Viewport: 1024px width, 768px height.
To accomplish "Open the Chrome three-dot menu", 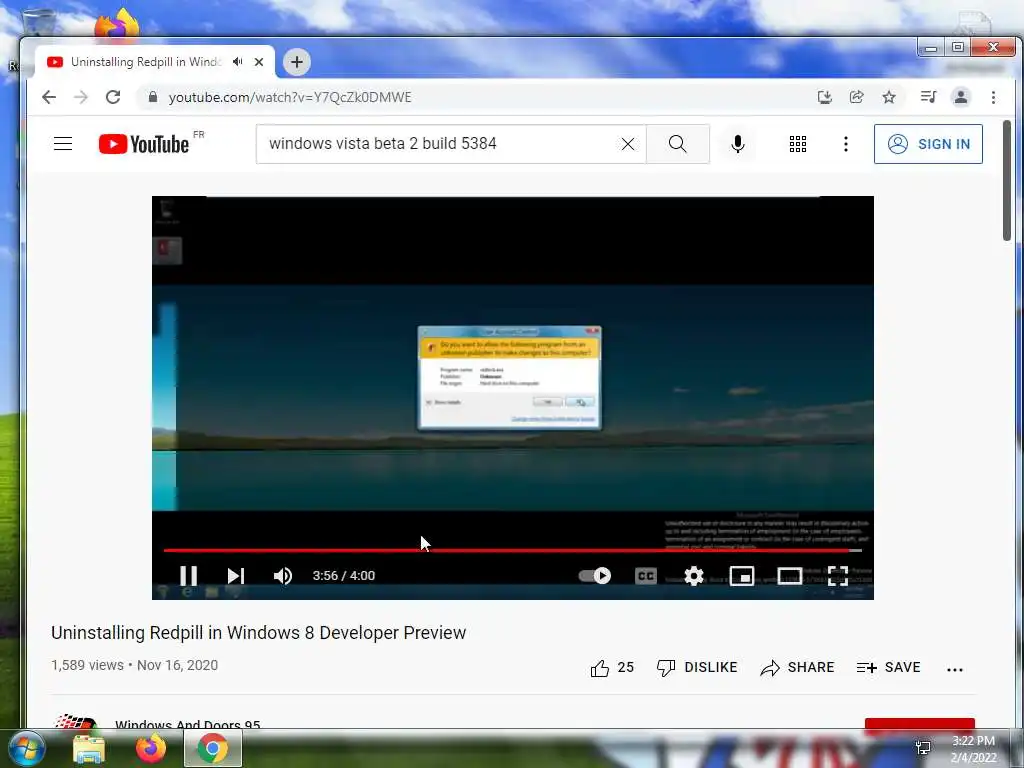I will click(x=993, y=97).
